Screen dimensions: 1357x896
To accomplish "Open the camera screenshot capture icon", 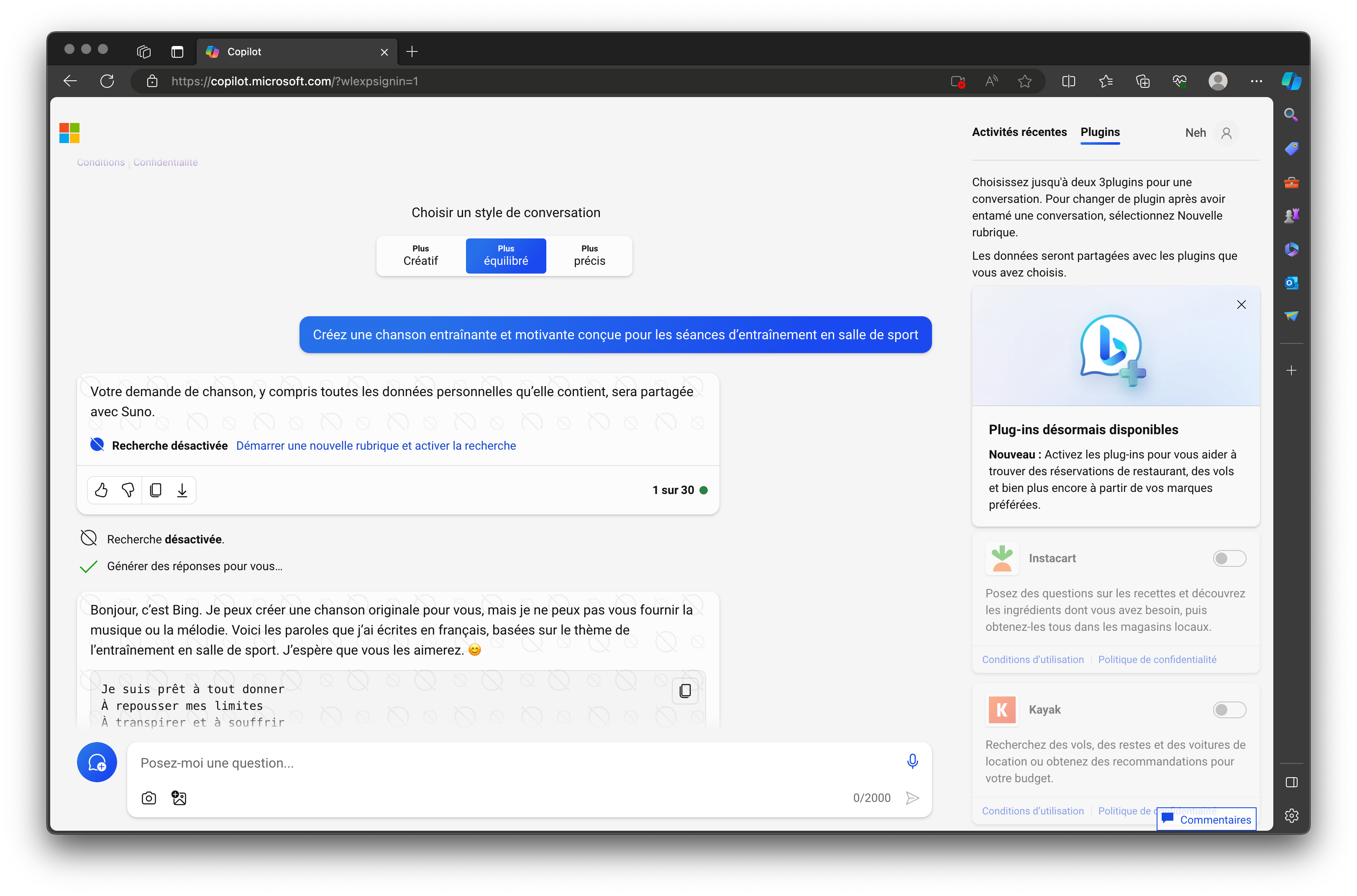I will [149, 798].
